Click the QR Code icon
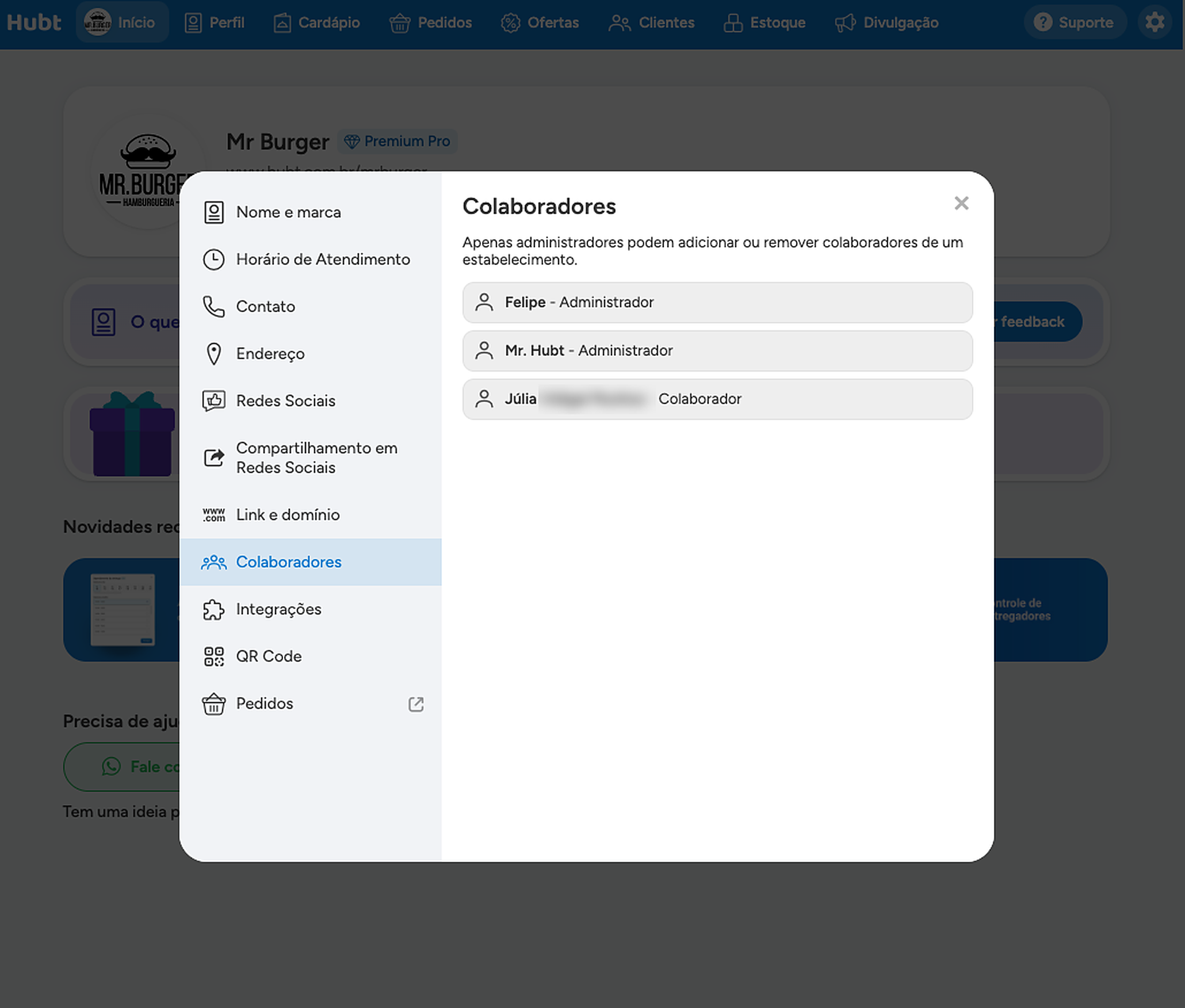 213,656
